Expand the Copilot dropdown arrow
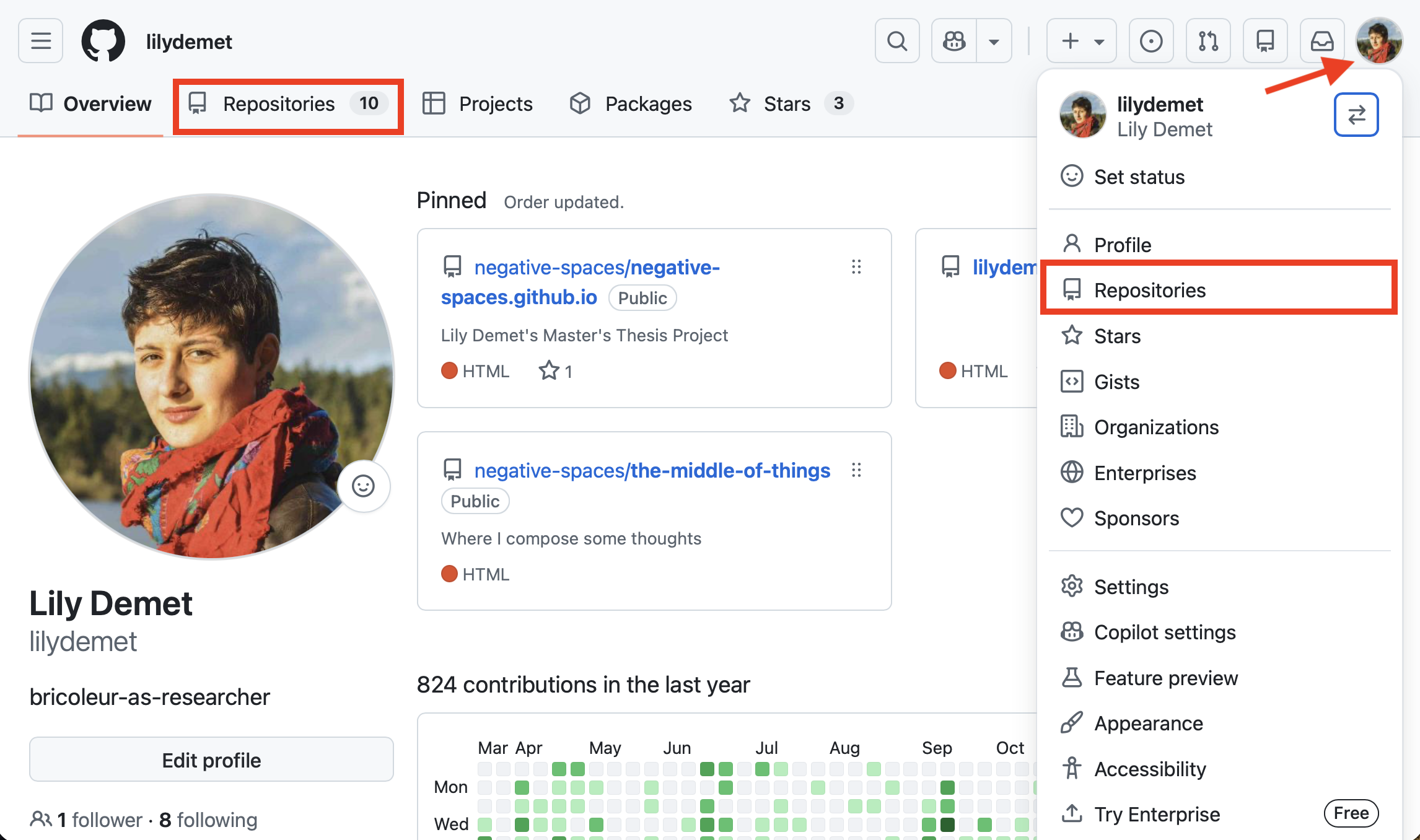Screen dimensions: 1420x840 [994, 42]
